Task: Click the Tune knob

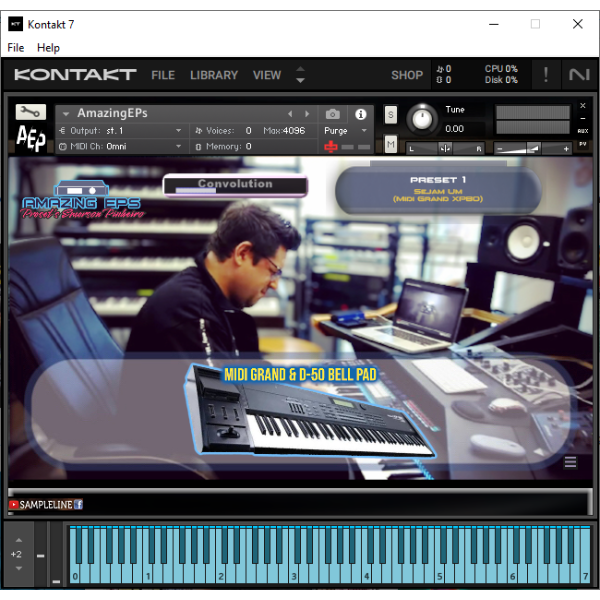Action: (x=422, y=119)
